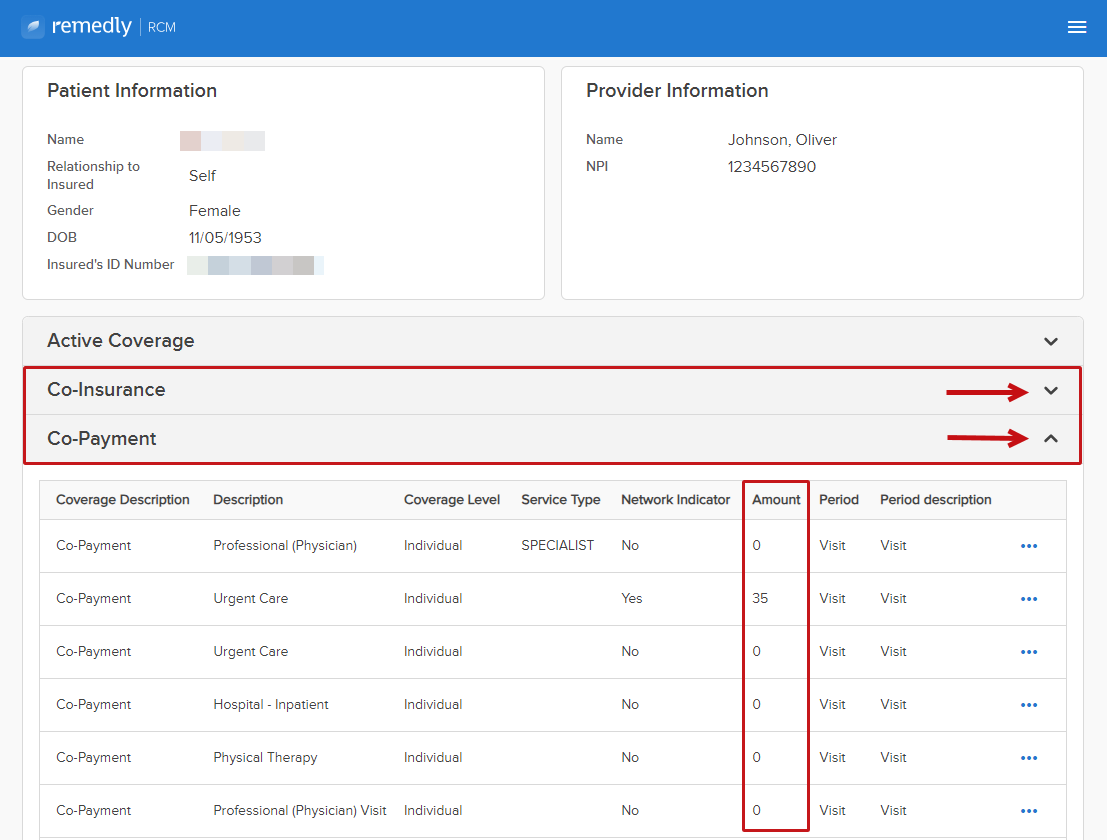Open options for Physical Therapy row
Screen dimensions: 1107x840
(1029, 757)
